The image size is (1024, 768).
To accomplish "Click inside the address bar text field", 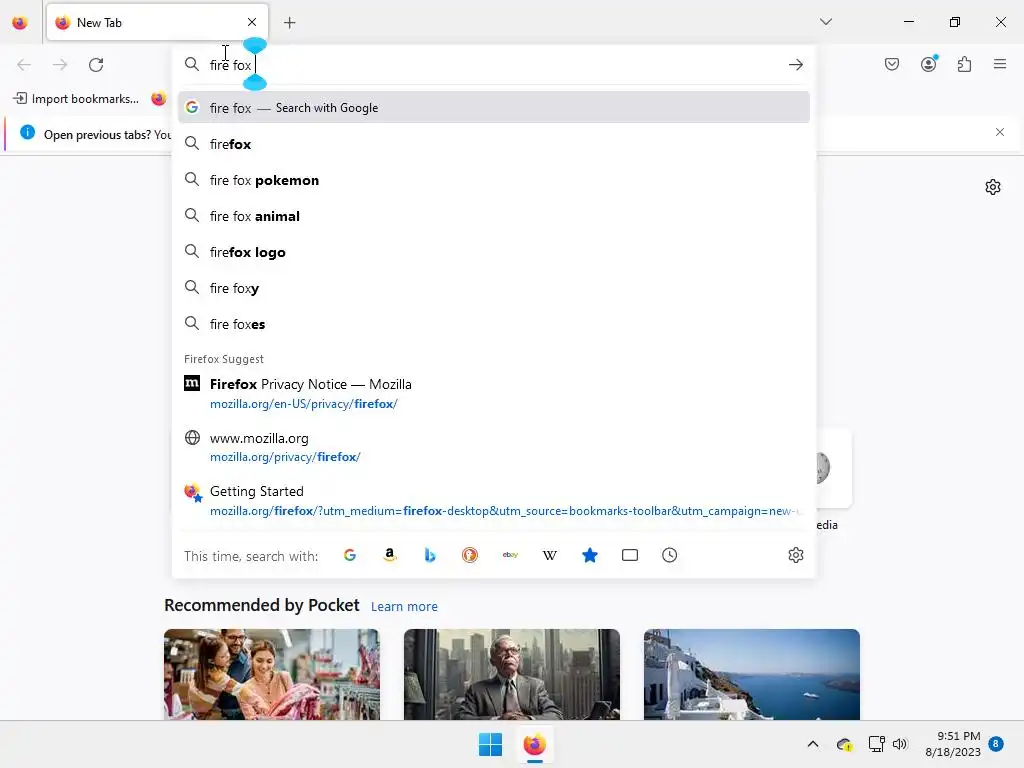I will (496, 65).
